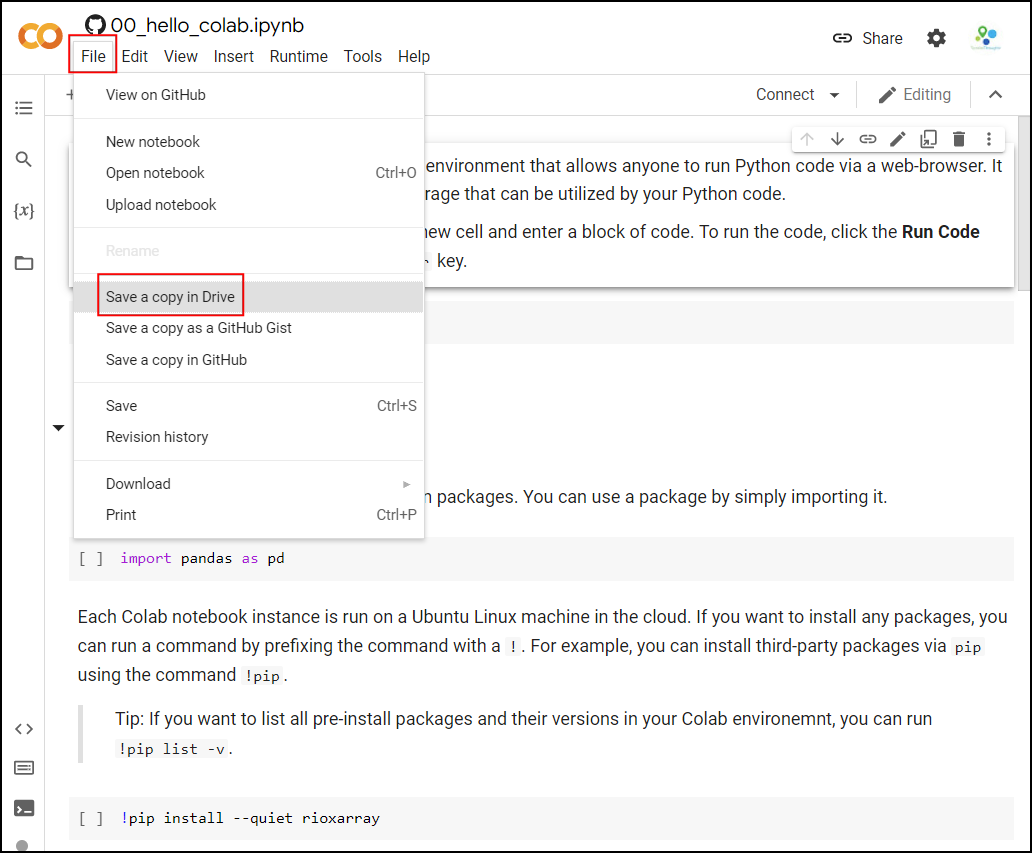Viewport: 1032px width, 853px height.
Task: Open the Files folder icon in sidebar
Action: [23, 263]
